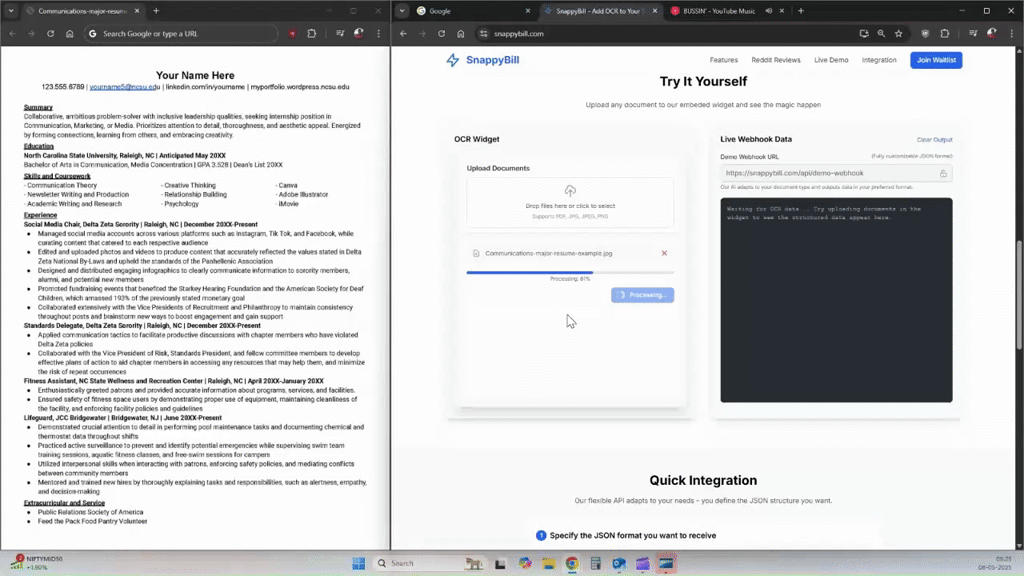Image resolution: width=1024 pixels, height=576 pixels.
Task: Open home page in right browser window
Action: point(460,34)
